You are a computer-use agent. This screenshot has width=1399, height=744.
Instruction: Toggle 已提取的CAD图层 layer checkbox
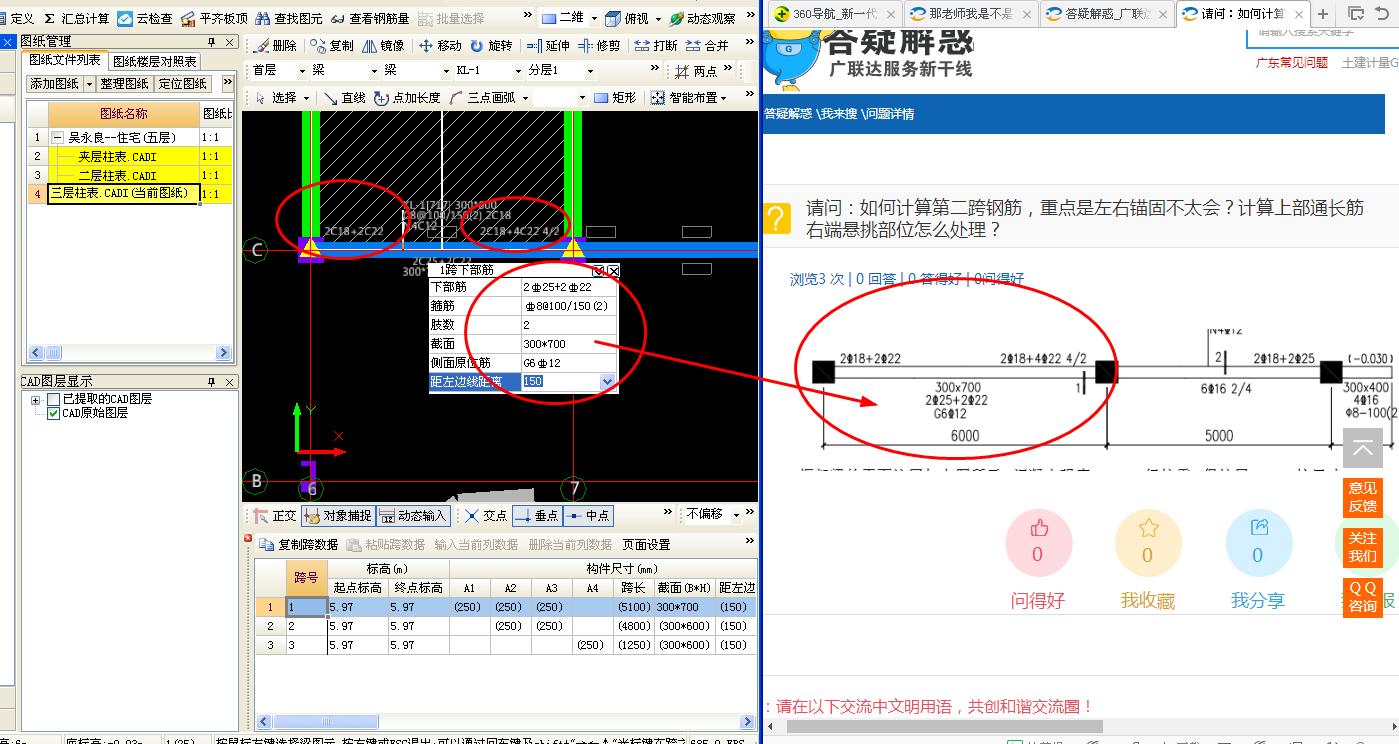pyautogui.click(x=54, y=399)
